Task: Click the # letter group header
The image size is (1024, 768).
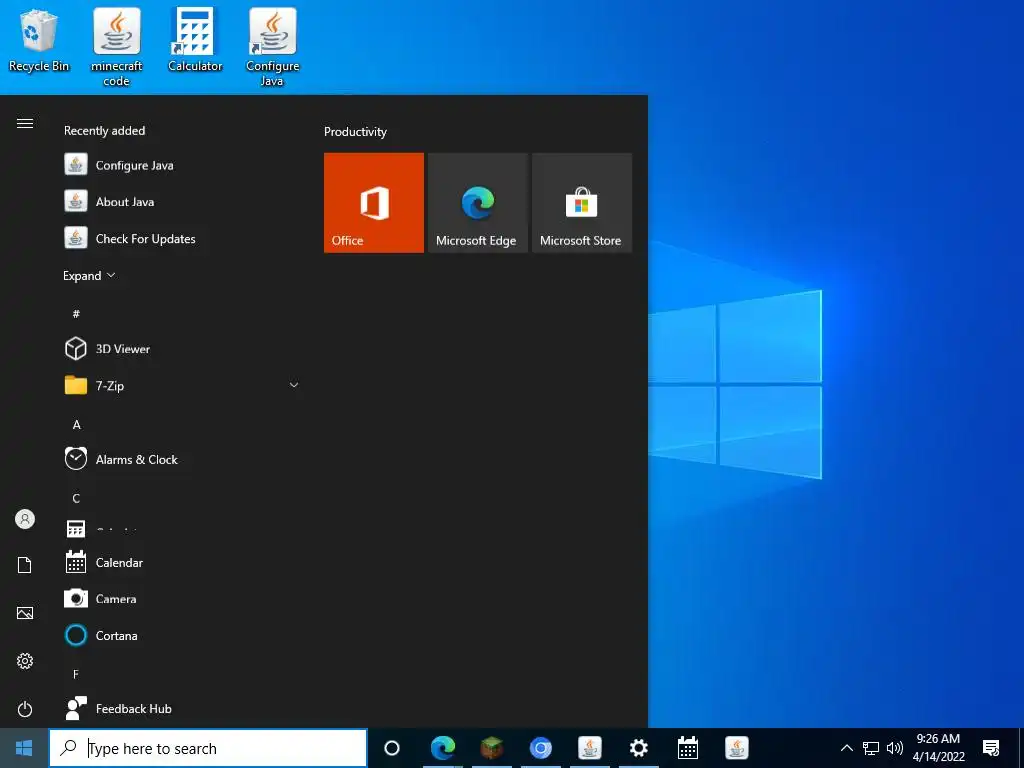Action: pos(76,314)
